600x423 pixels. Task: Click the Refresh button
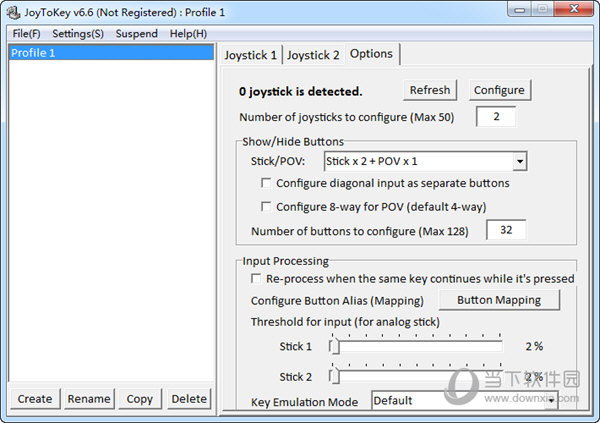coord(430,90)
